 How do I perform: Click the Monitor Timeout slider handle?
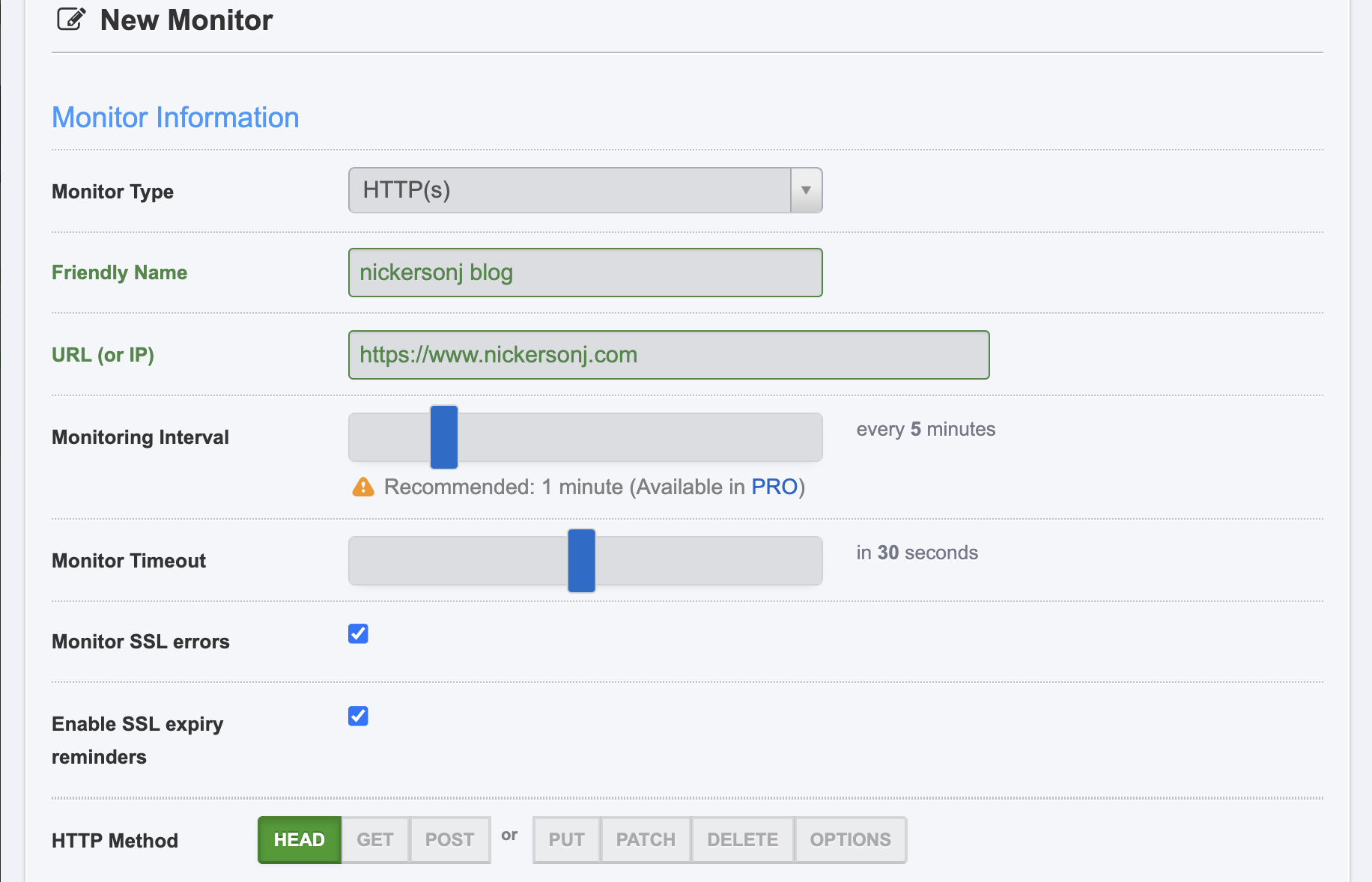(581, 561)
